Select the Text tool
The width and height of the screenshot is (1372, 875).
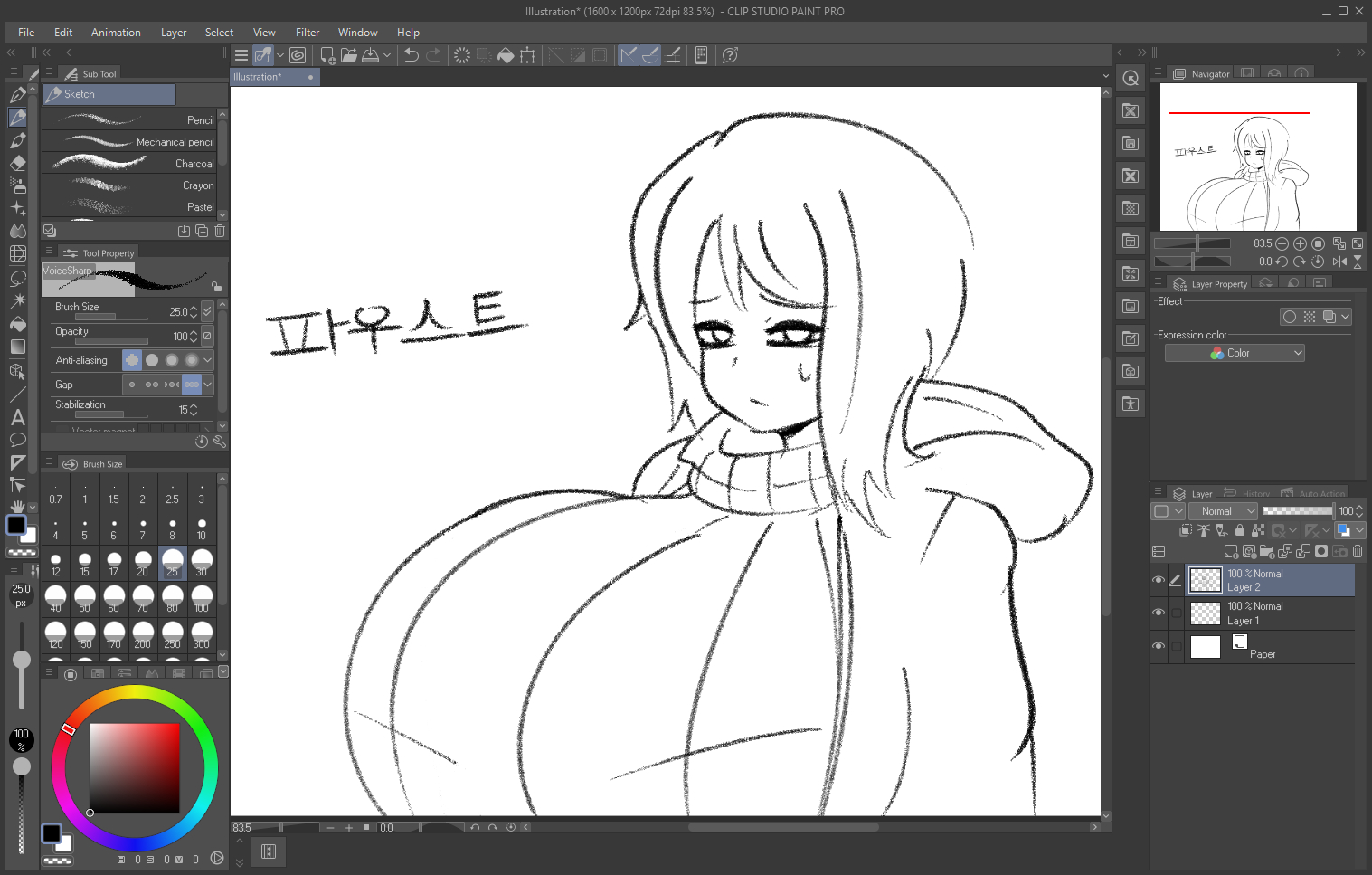tap(17, 417)
